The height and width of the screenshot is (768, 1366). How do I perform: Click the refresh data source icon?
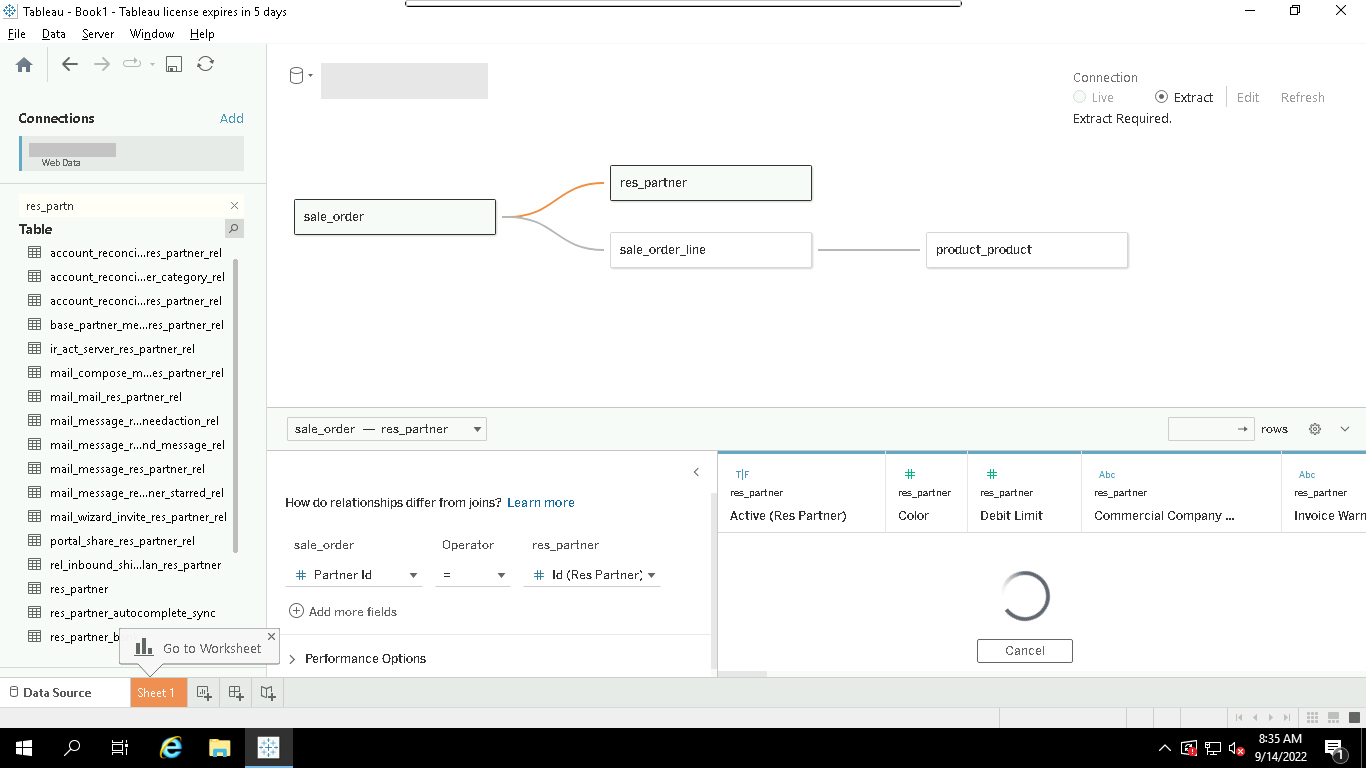205,64
